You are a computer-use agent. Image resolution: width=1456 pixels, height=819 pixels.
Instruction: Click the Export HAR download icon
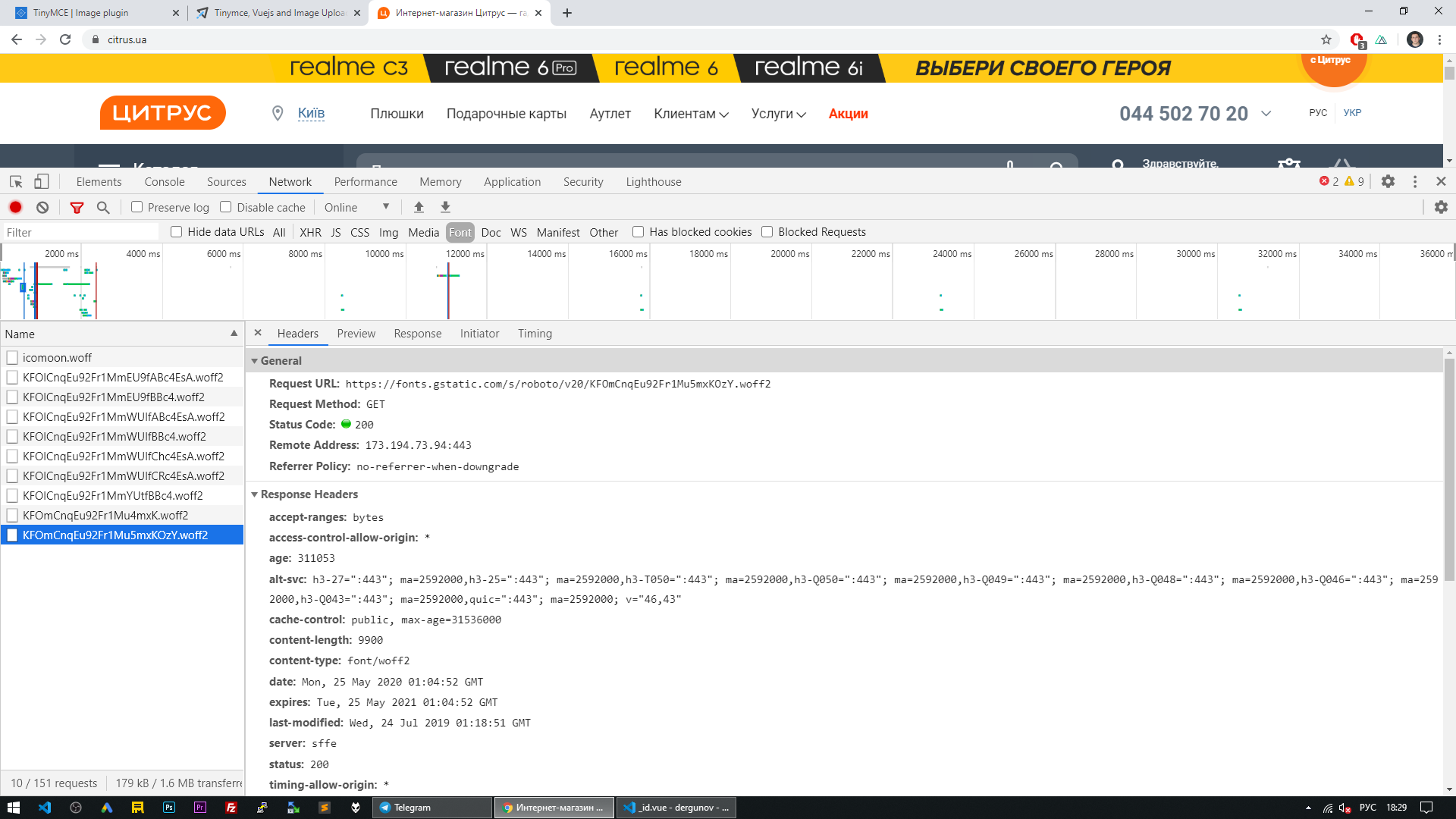tap(445, 207)
